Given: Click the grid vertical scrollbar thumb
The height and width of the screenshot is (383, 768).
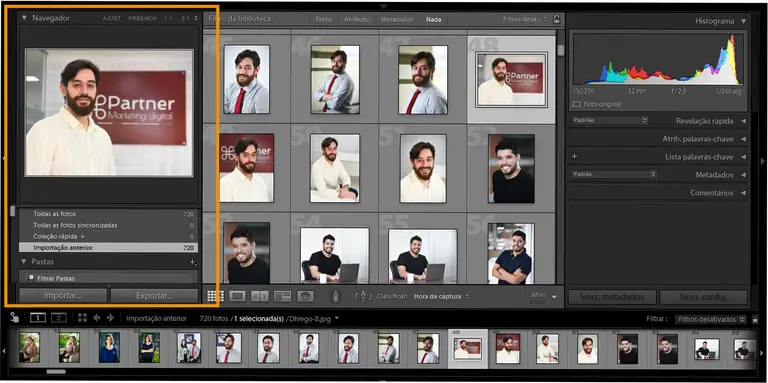Looking at the screenshot, I should pos(560,50).
